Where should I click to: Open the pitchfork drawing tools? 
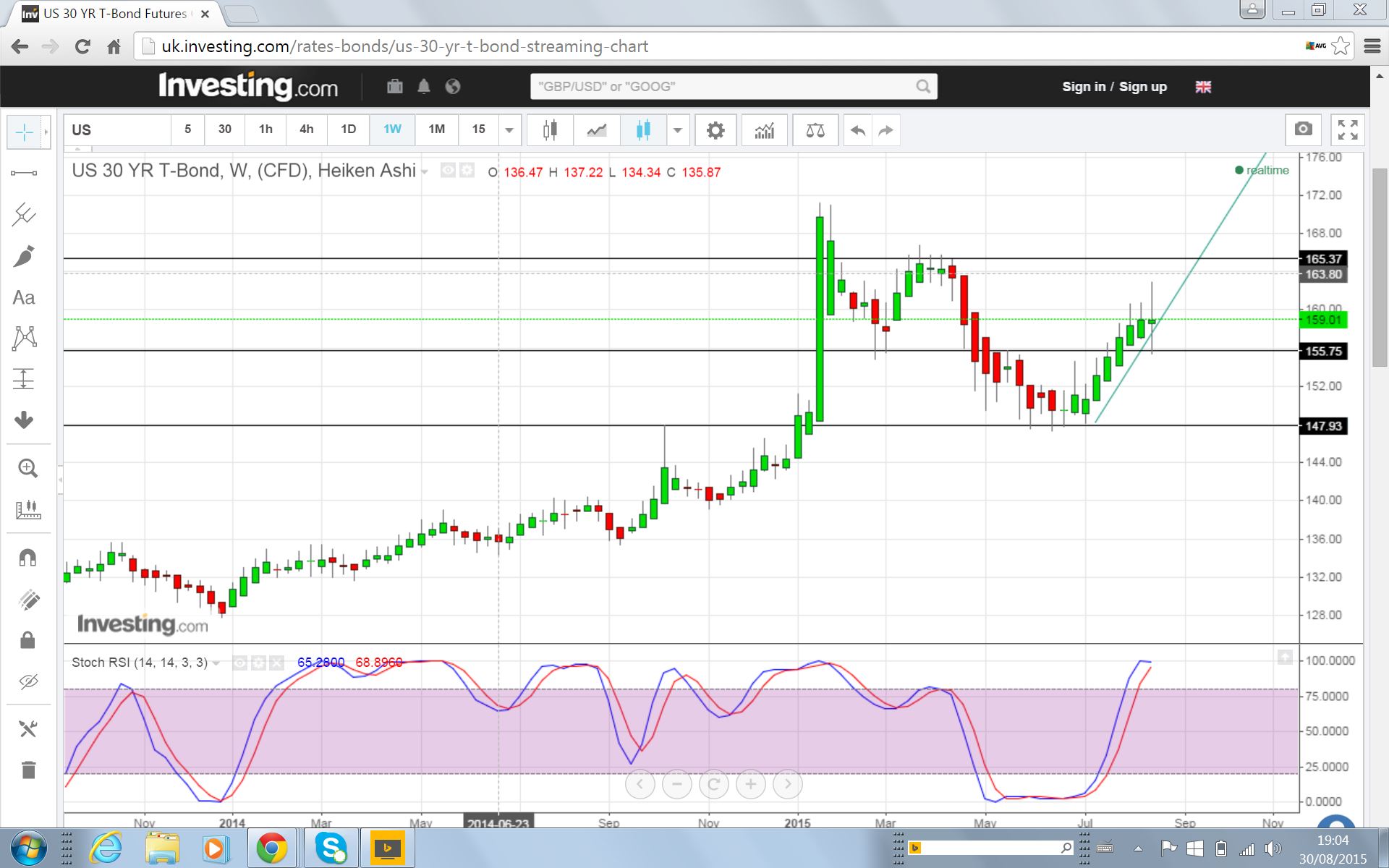pyautogui.click(x=24, y=214)
